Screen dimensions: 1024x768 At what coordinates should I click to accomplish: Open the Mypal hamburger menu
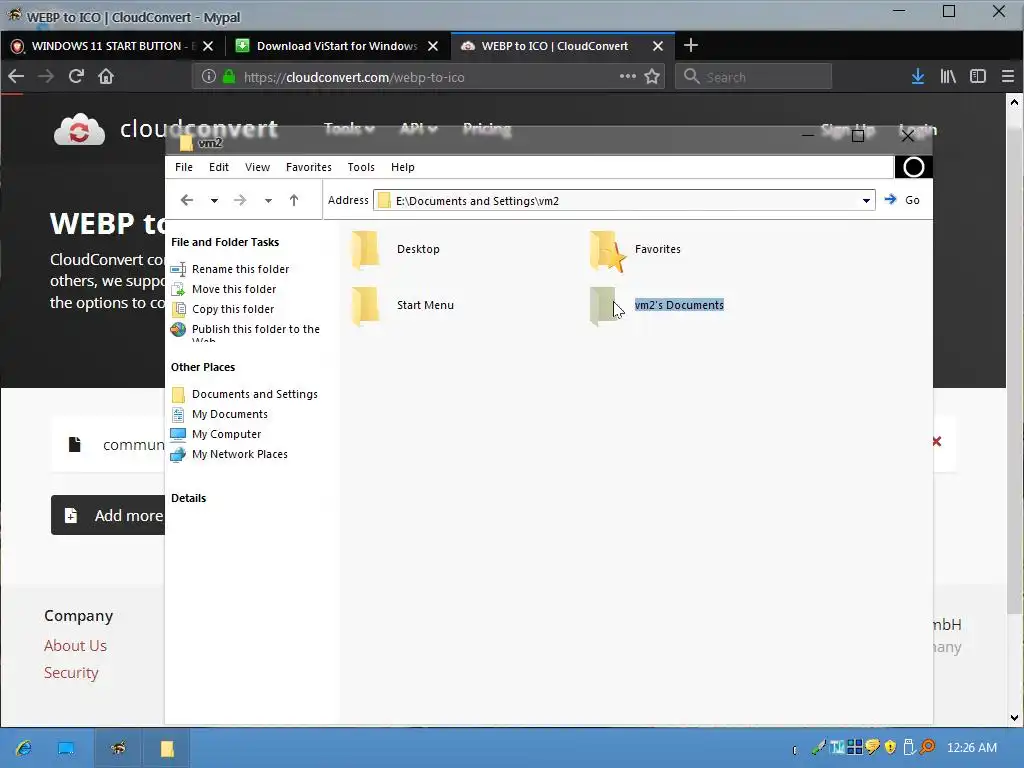click(1008, 76)
